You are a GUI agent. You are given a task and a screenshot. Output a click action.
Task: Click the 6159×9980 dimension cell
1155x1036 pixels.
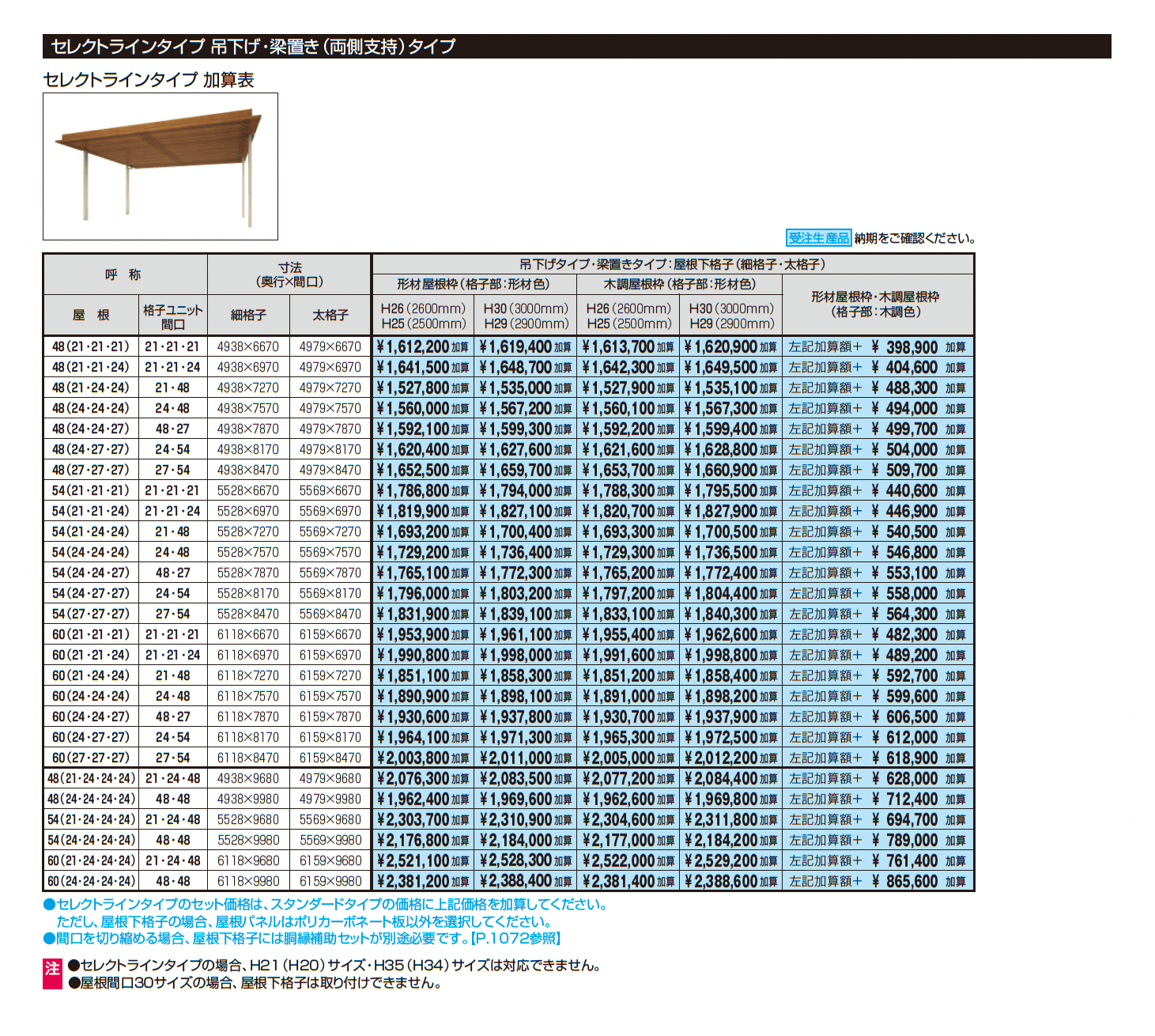tap(330, 881)
